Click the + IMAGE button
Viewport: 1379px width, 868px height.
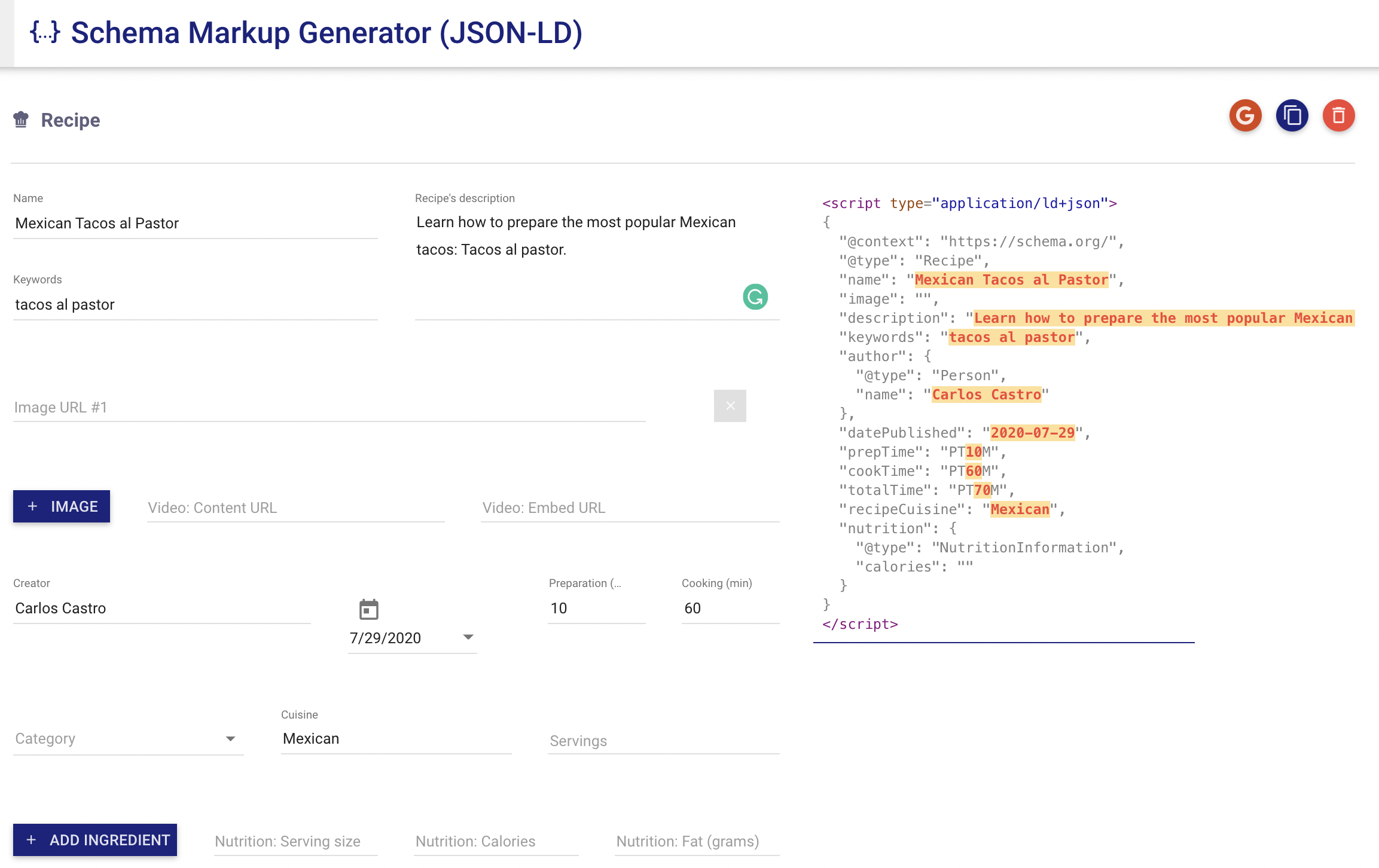(x=62, y=506)
